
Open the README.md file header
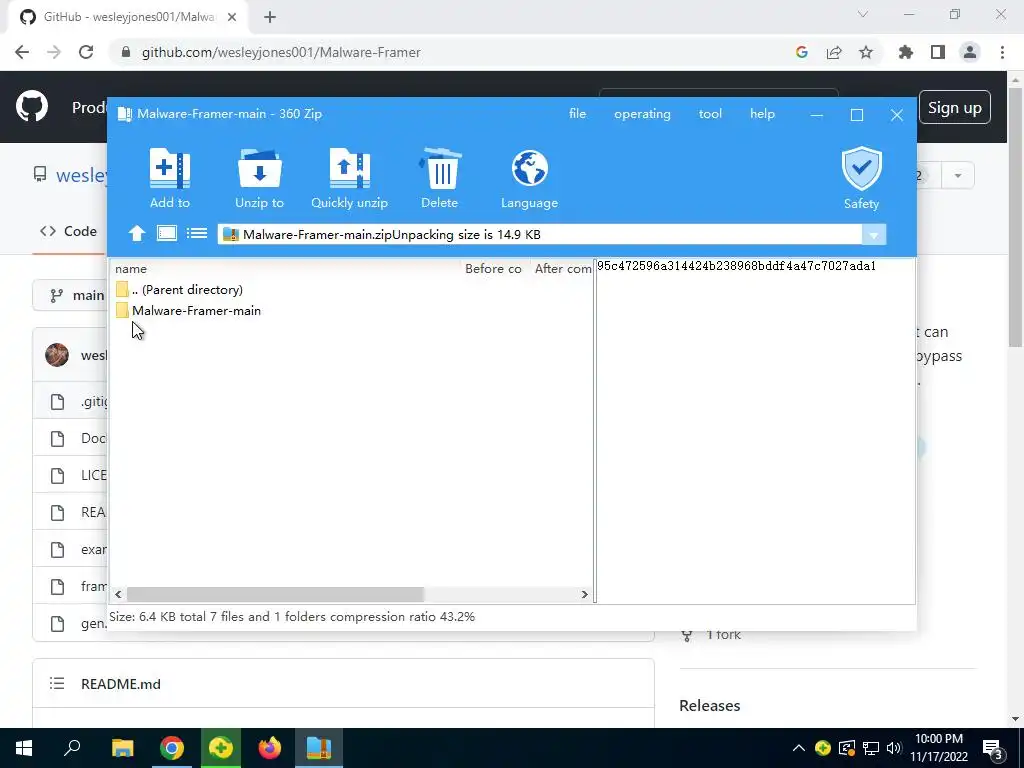tap(121, 684)
